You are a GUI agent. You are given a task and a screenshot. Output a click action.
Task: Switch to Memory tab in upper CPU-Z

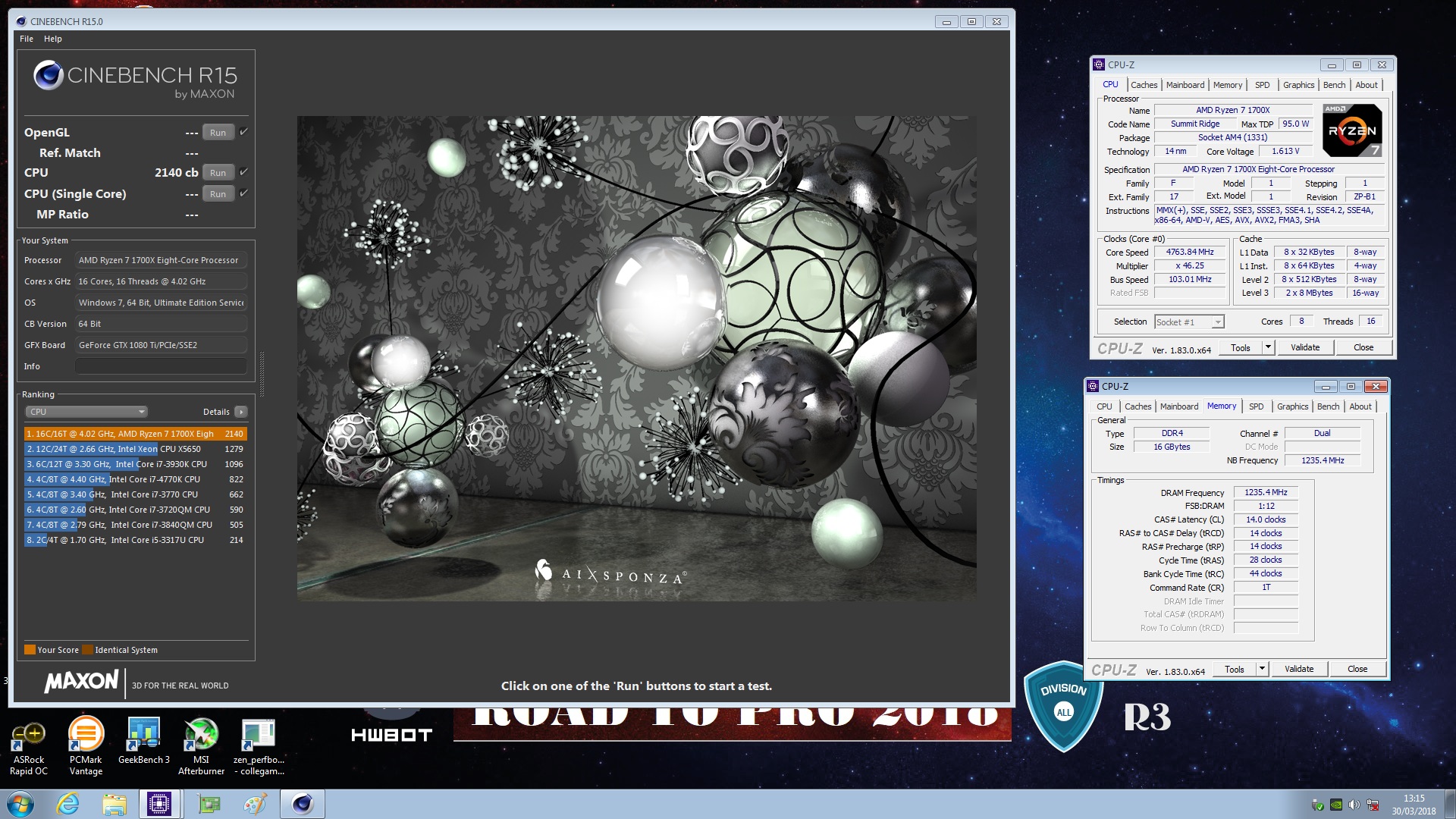tap(1227, 85)
